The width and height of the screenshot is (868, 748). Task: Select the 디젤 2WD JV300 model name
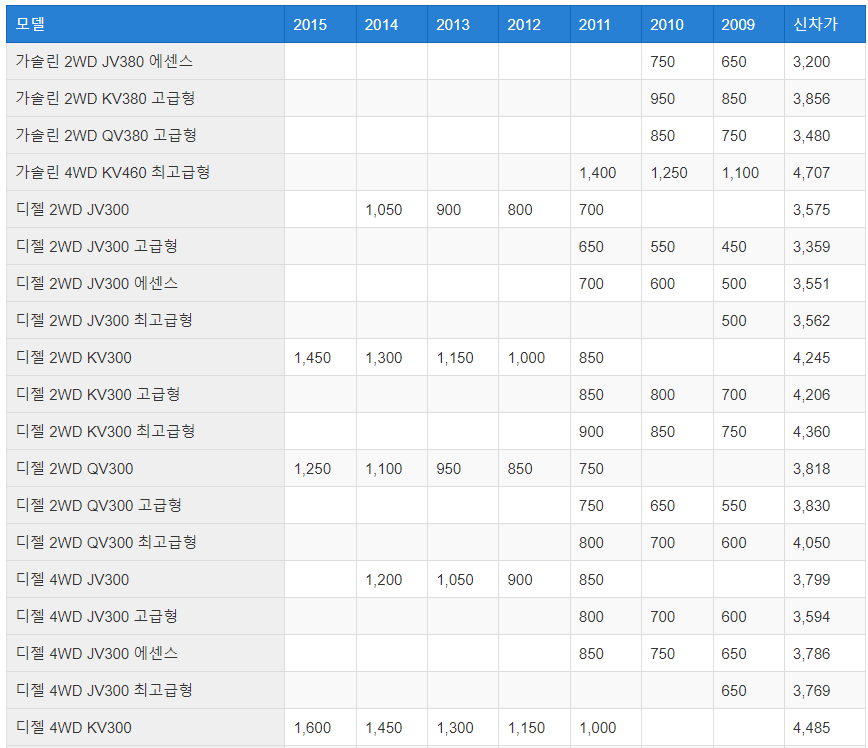click(73, 210)
